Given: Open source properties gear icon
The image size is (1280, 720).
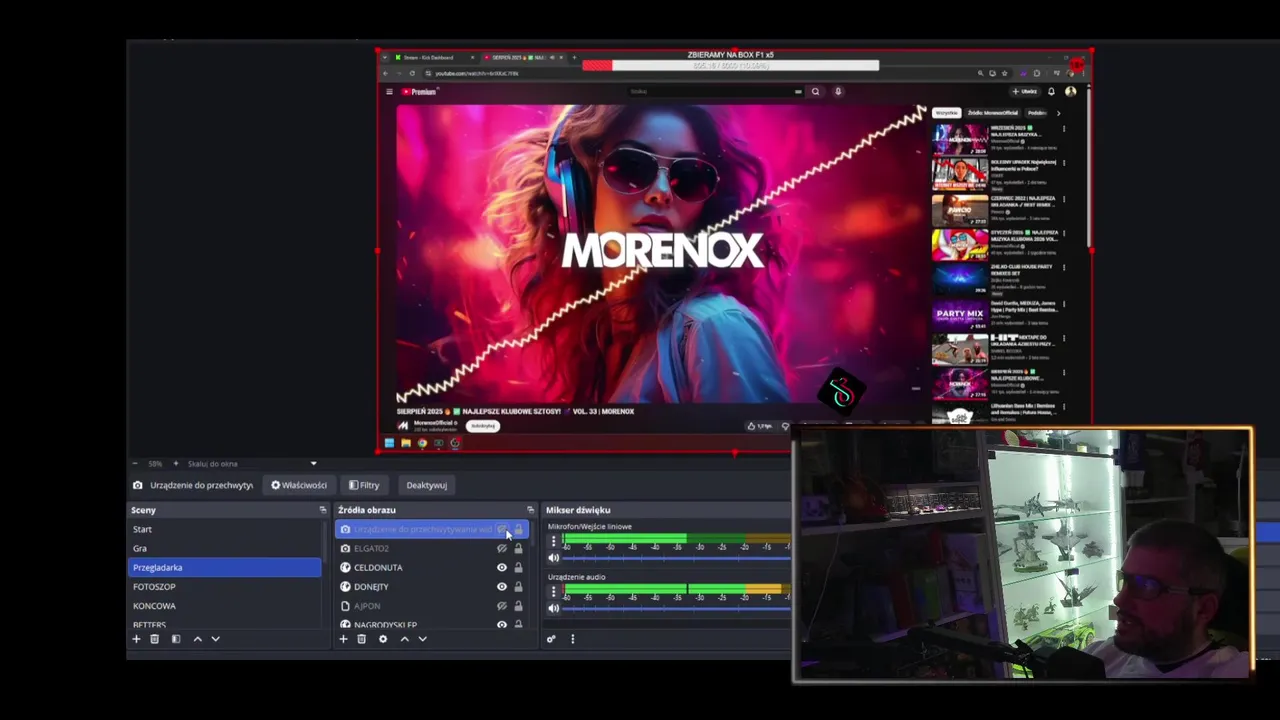Looking at the screenshot, I should (x=383, y=639).
